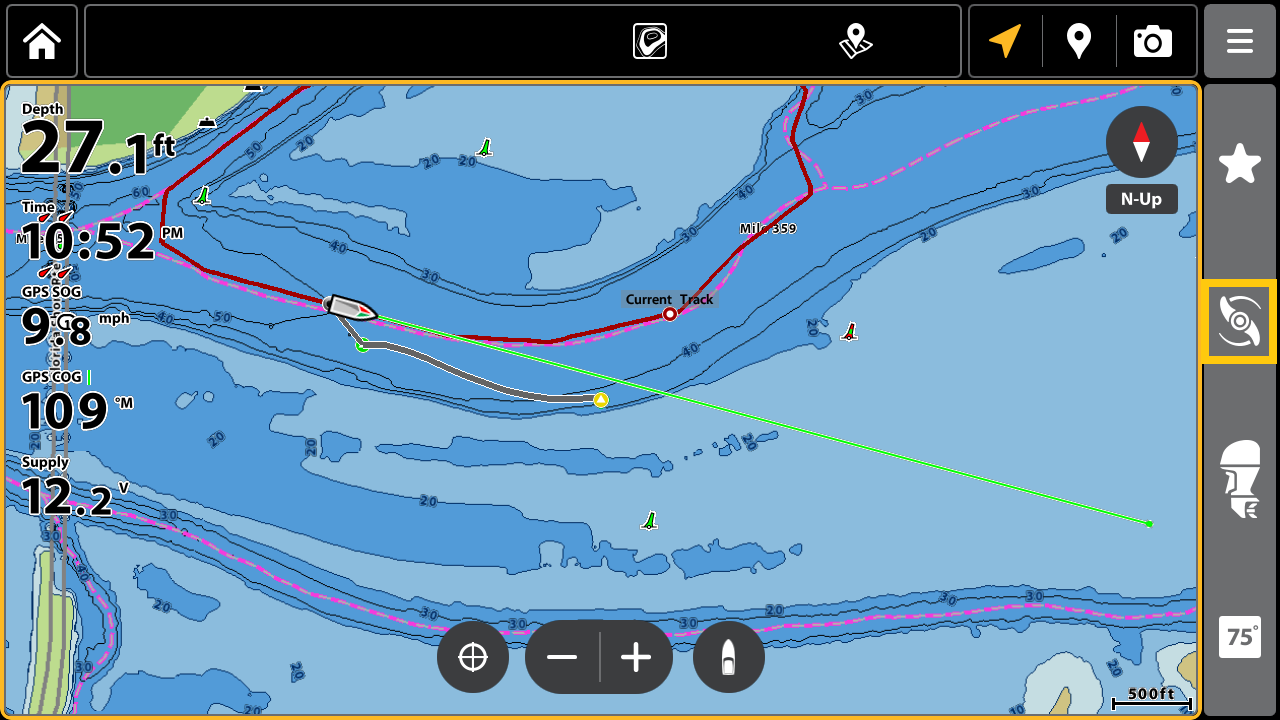Image resolution: width=1280 pixels, height=720 pixels.
Task: Tap the Time 10:52 PM readout
Action: pos(100,233)
